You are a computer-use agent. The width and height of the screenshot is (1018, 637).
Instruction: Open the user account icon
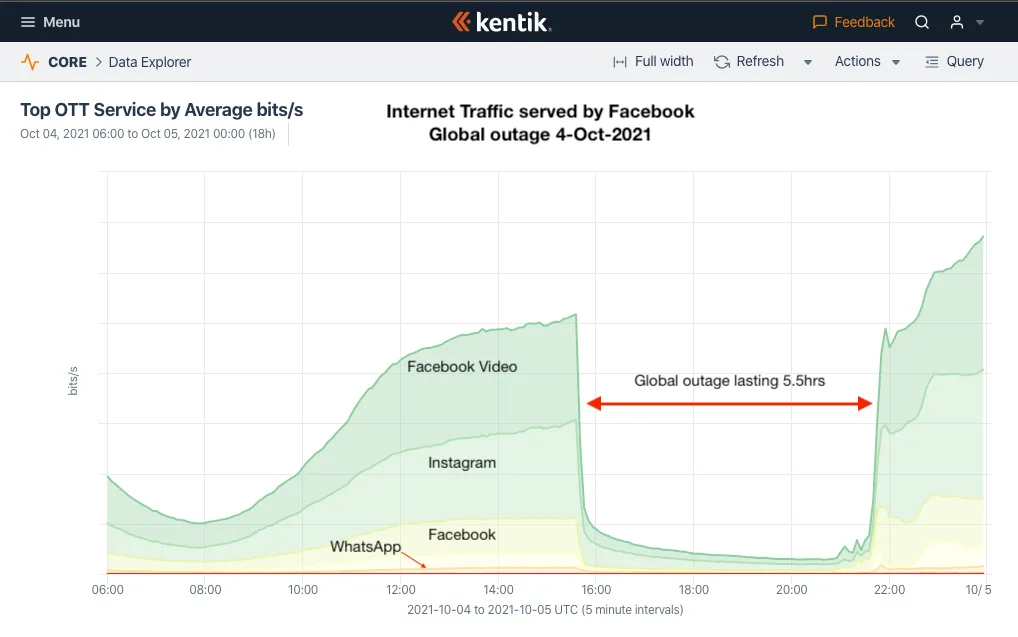tap(957, 22)
